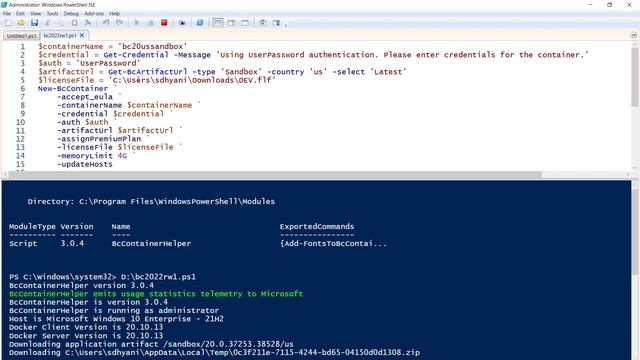640x360 pixels.
Task: Click the Cut scissors icon
Action: coord(48,23)
